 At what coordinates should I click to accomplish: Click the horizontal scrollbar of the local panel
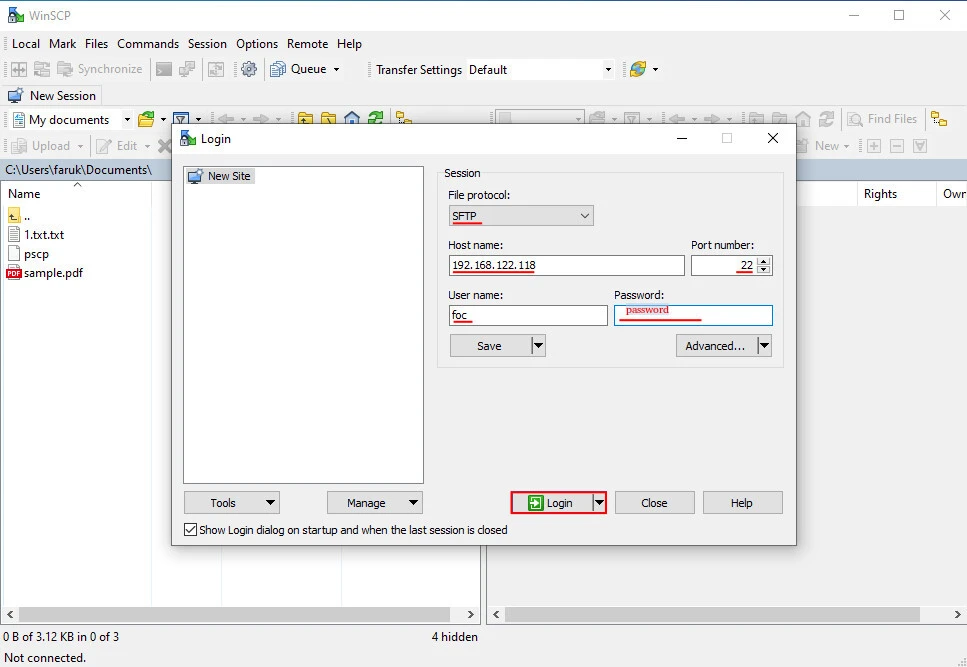coord(240,614)
